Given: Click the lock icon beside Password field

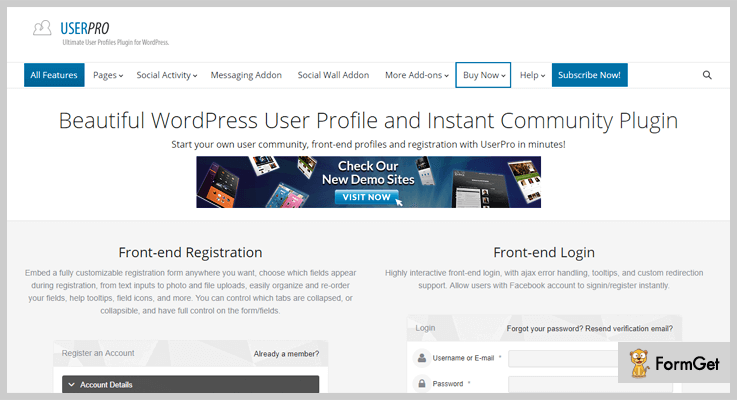Looking at the screenshot, I should click(422, 384).
